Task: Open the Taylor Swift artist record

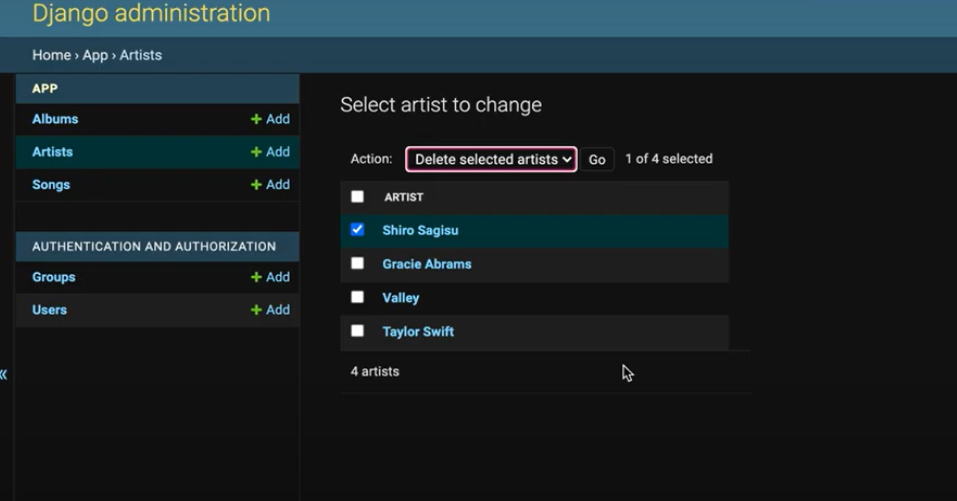Action: pos(418,331)
